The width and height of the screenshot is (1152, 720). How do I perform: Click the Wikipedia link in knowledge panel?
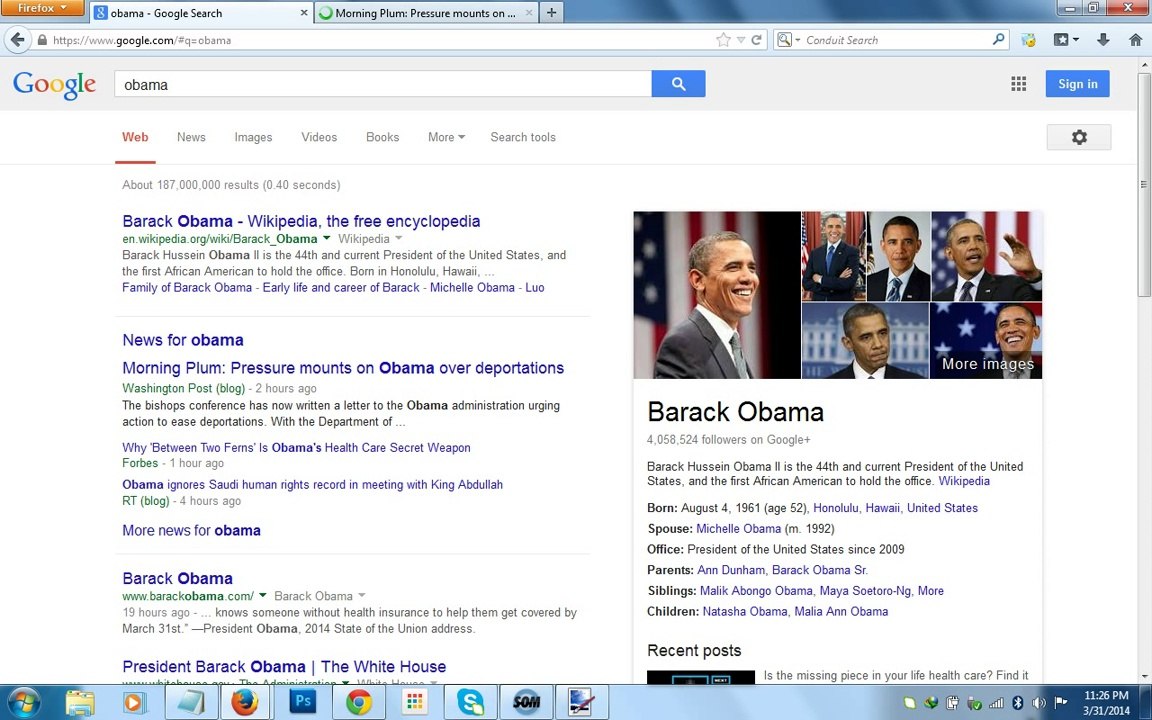coord(964,481)
